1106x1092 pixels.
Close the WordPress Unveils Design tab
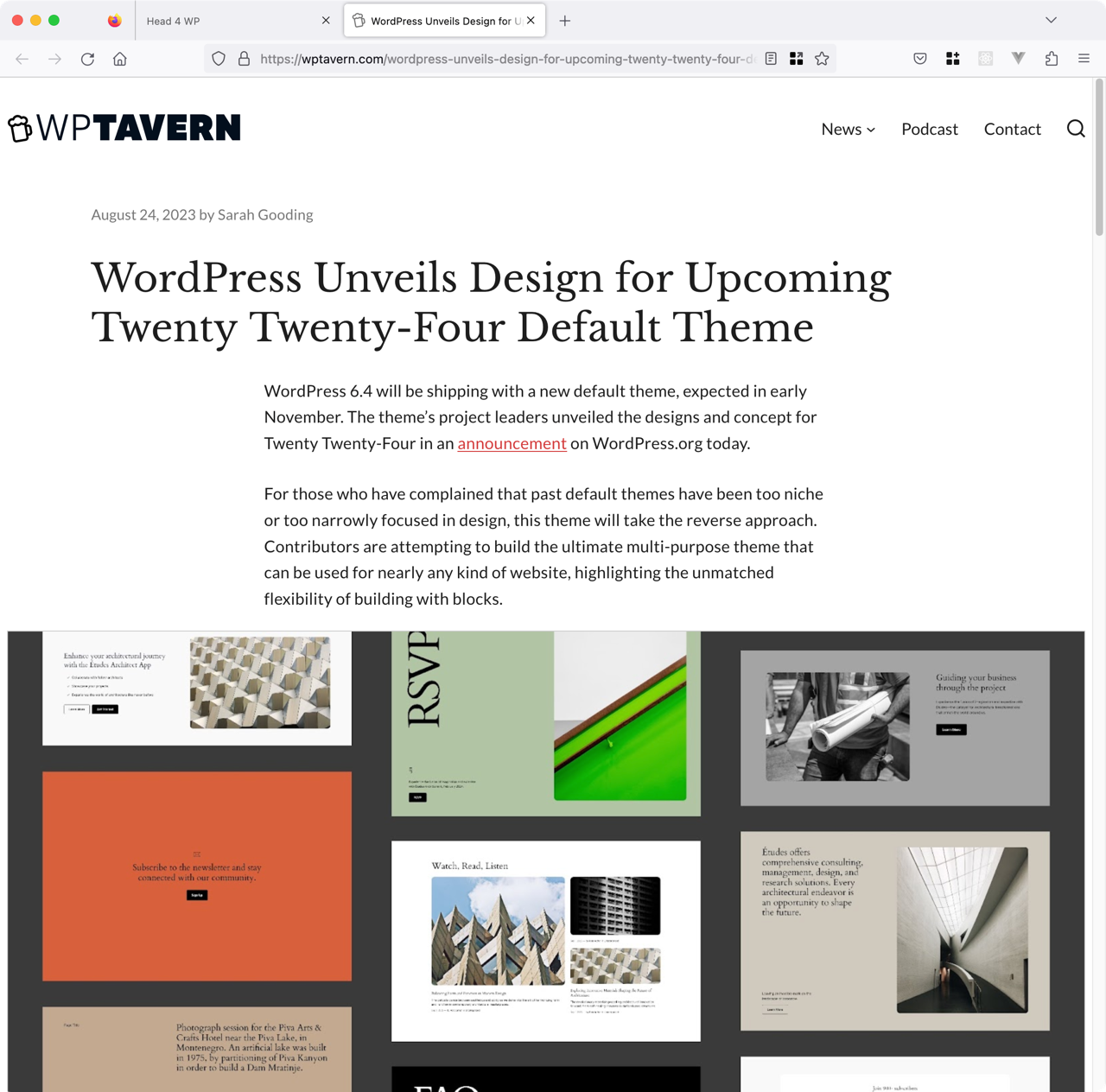click(x=531, y=20)
